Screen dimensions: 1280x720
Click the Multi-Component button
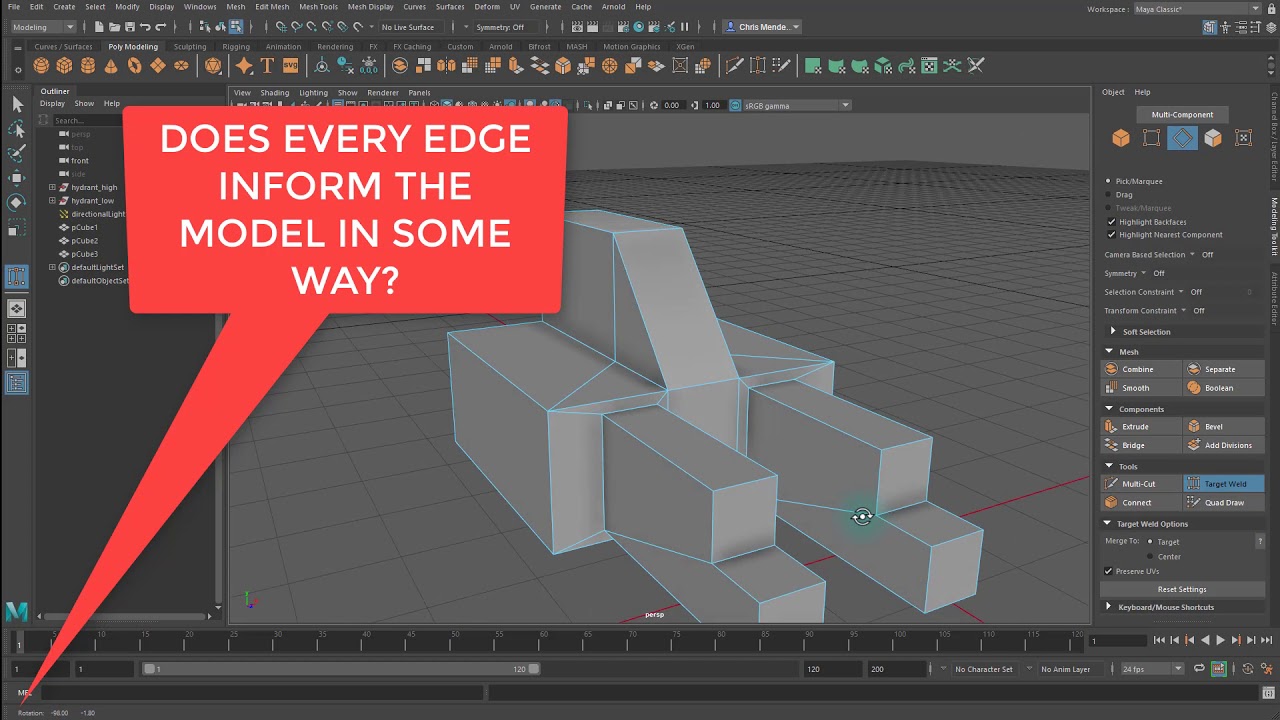coord(1182,114)
